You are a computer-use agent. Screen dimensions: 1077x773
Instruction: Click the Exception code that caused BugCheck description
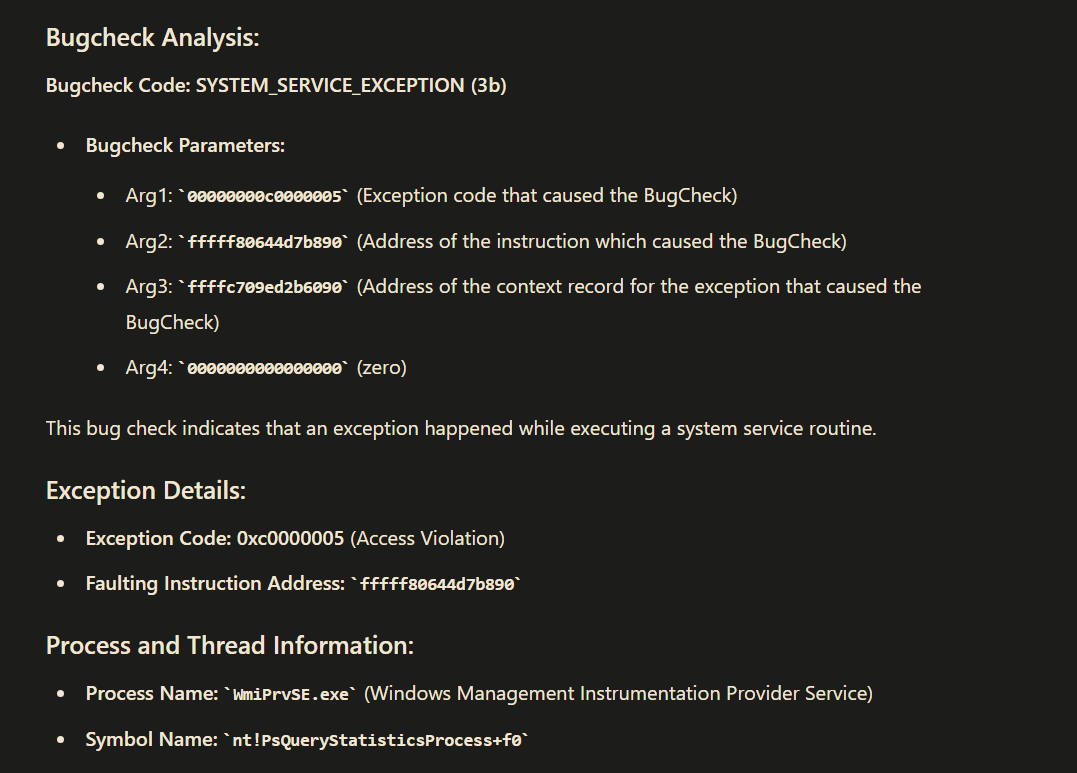(547, 196)
